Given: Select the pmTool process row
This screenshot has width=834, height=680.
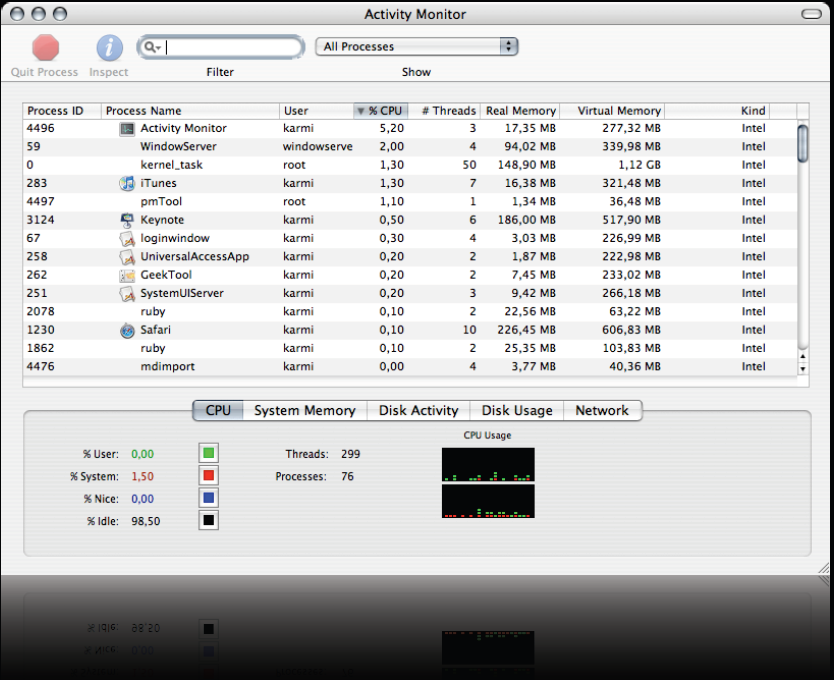Looking at the screenshot, I should click(x=410, y=202).
